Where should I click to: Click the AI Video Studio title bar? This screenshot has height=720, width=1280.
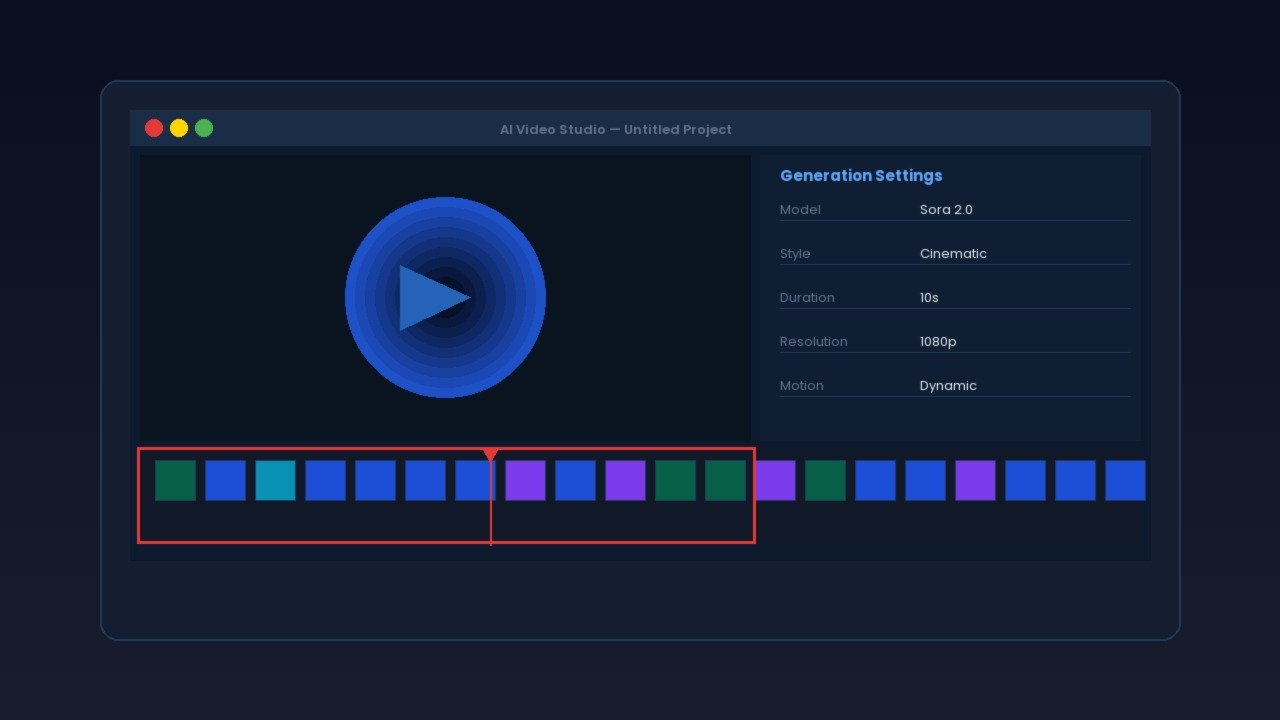tap(616, 129)
